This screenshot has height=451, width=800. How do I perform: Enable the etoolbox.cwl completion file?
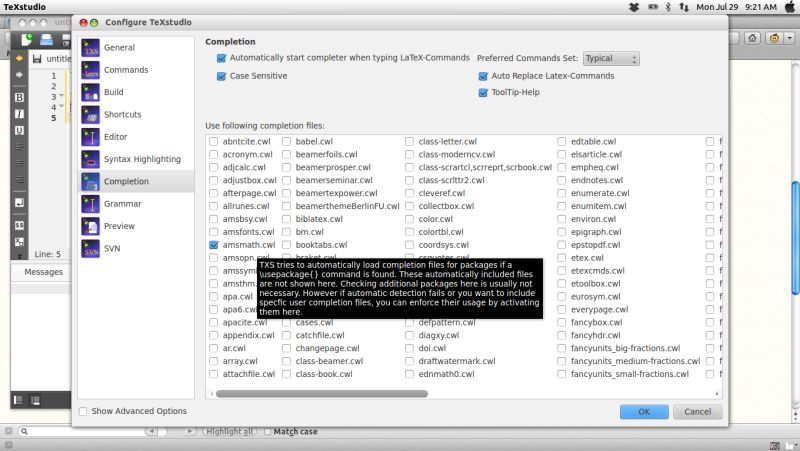click(562, 284)
